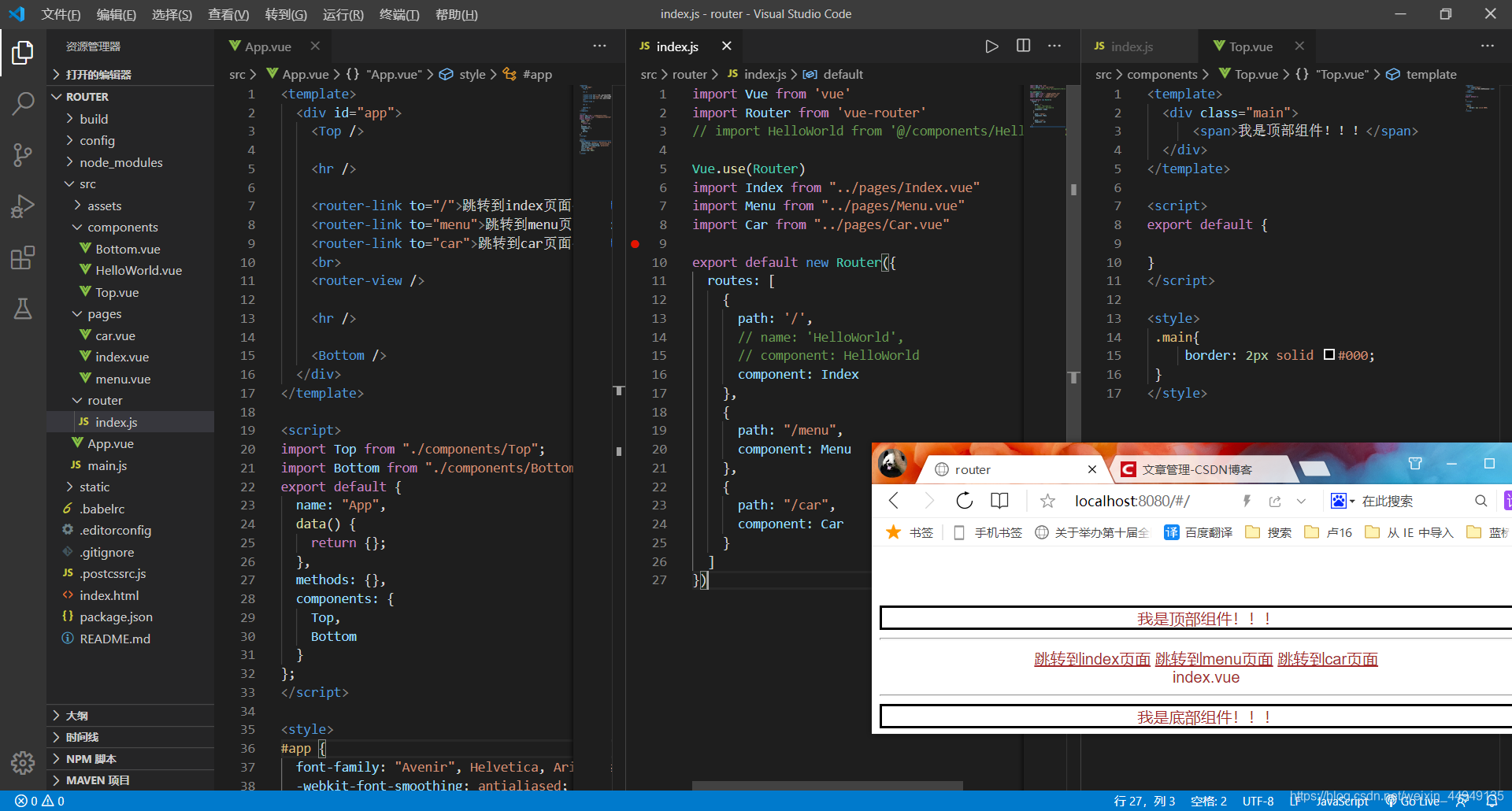Reload the localhost page in browser
The width and height of the screenshot is (1512, 811).
[965, 500]
